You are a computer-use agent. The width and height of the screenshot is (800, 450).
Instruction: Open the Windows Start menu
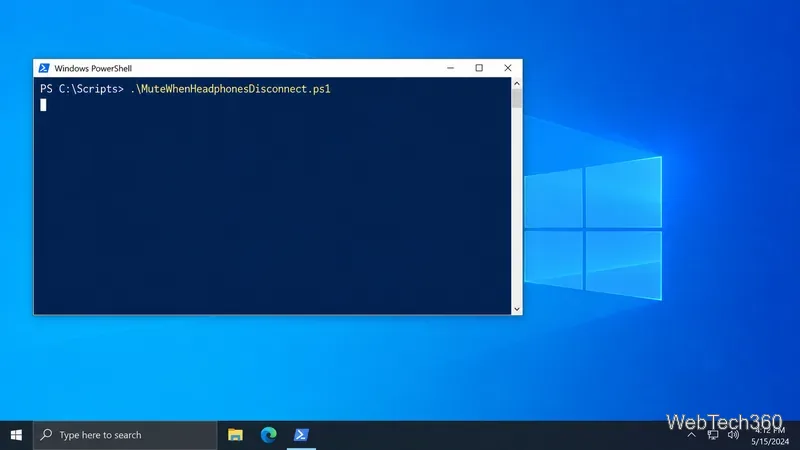(16, 435)
